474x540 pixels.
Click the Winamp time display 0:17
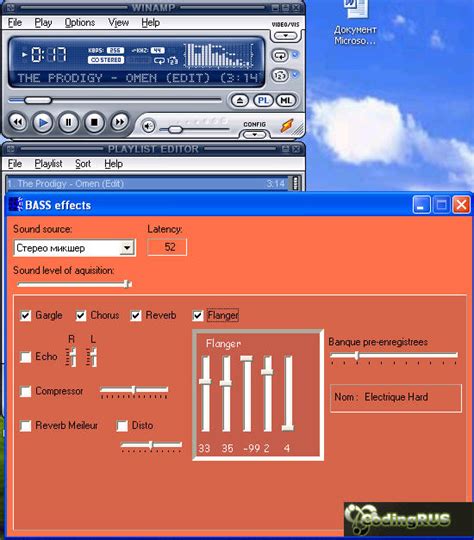(x=49, y=54)
